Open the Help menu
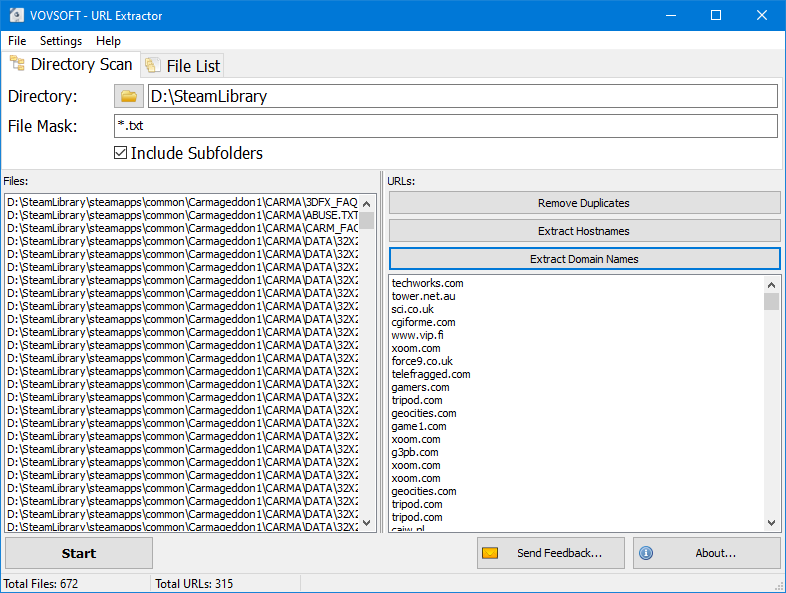 pyautogui.click(x=108, y=41)
